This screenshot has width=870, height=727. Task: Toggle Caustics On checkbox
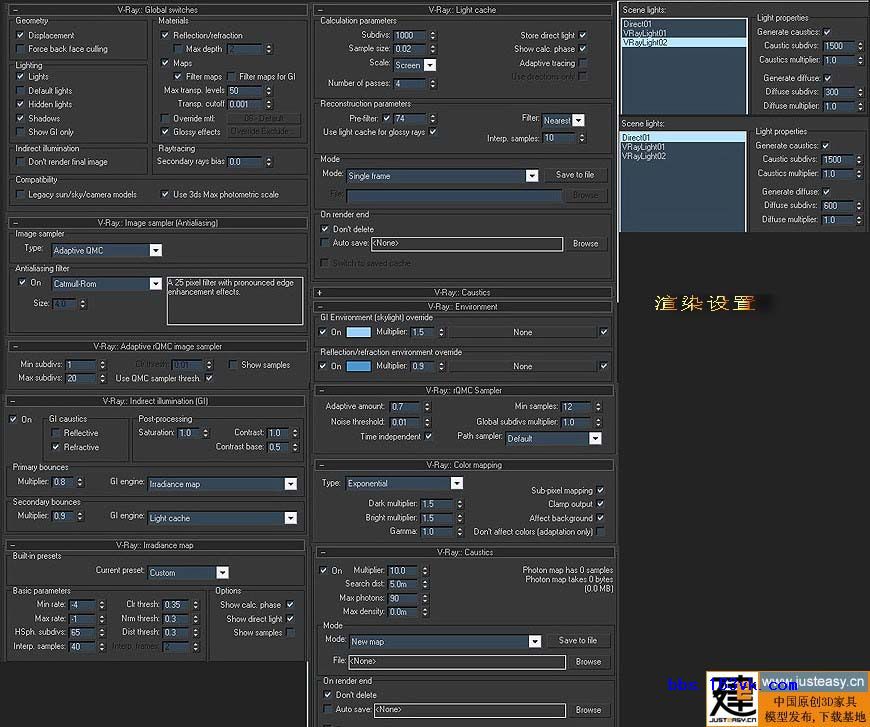pos(323,571)
